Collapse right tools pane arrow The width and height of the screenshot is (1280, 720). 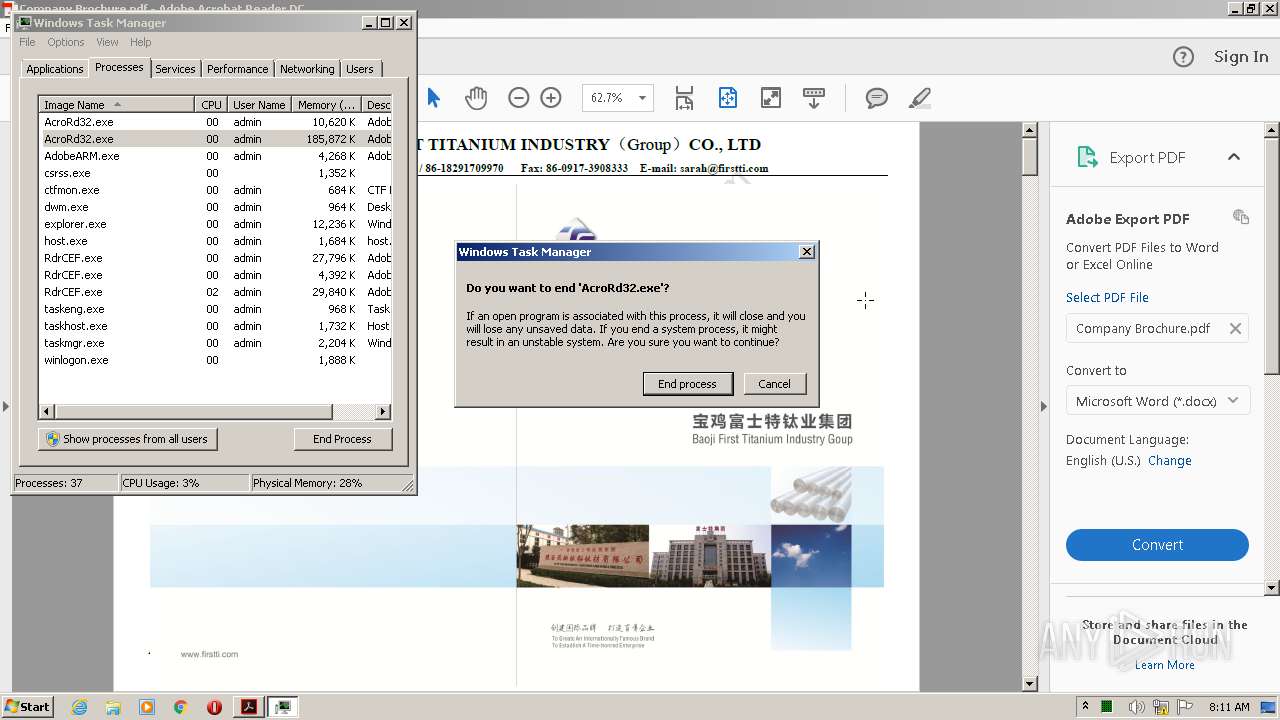[1044, 406]
